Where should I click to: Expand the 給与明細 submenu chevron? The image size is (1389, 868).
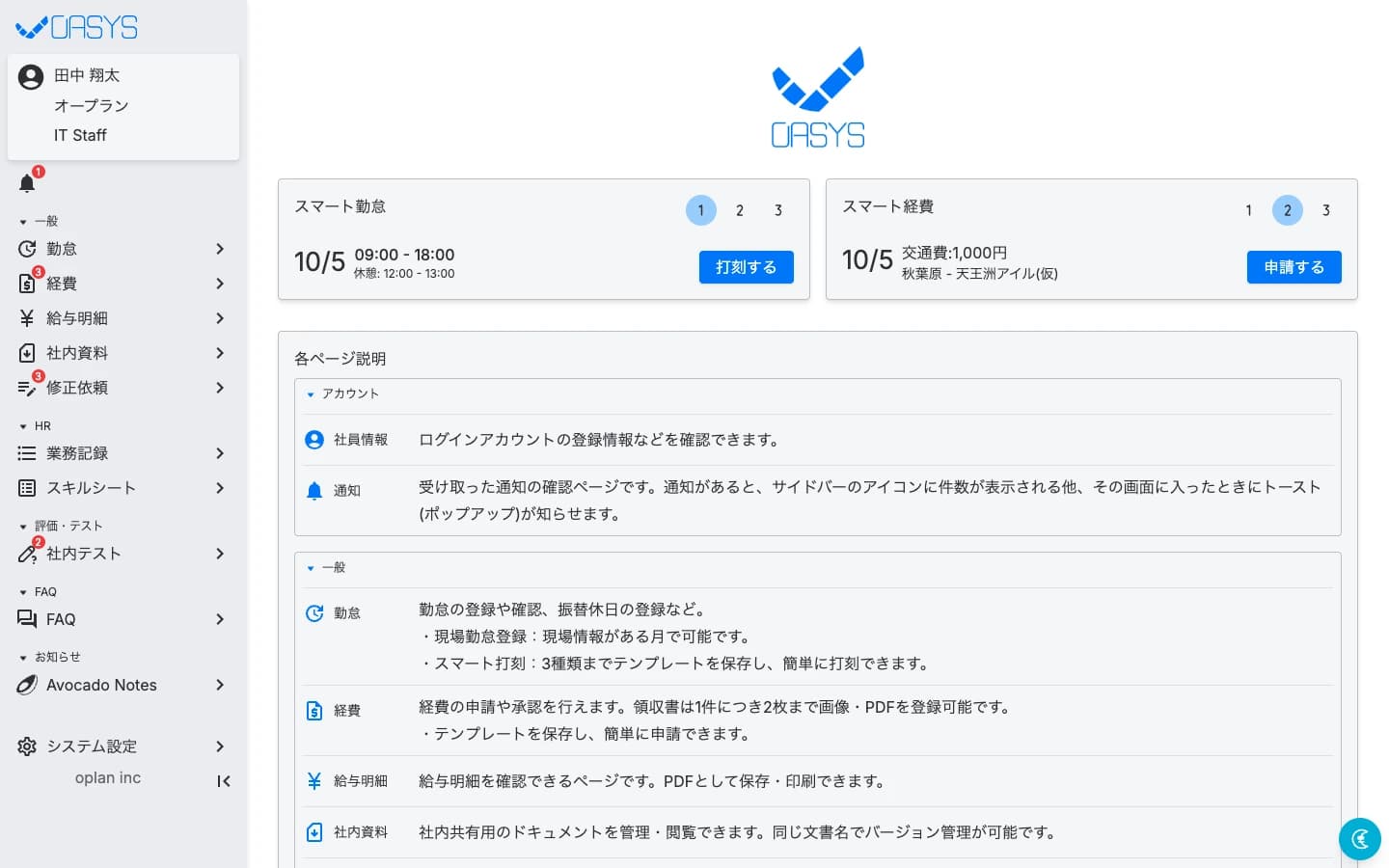point(220,318)
